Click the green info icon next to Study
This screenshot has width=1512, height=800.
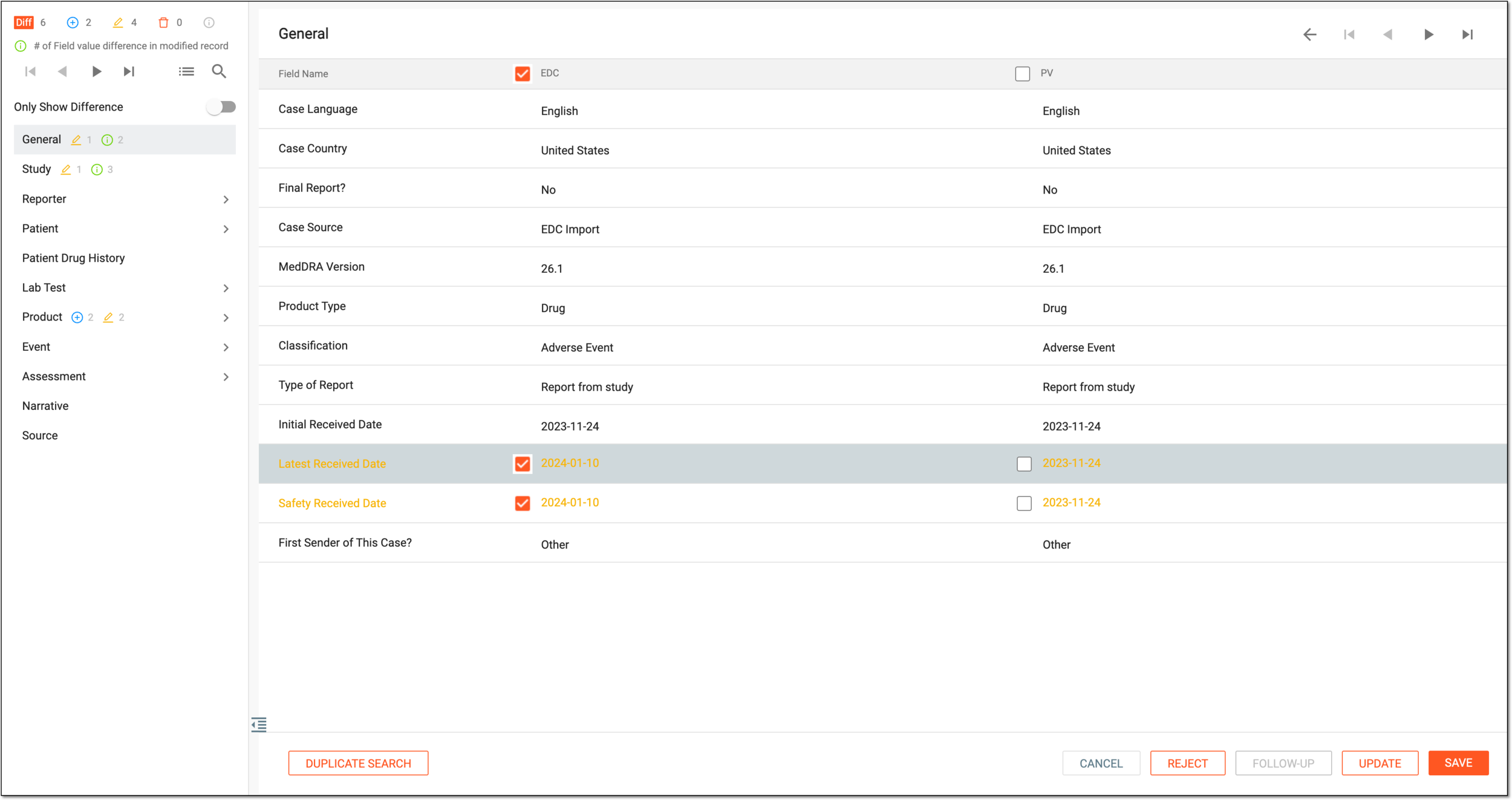pos(97,170)
